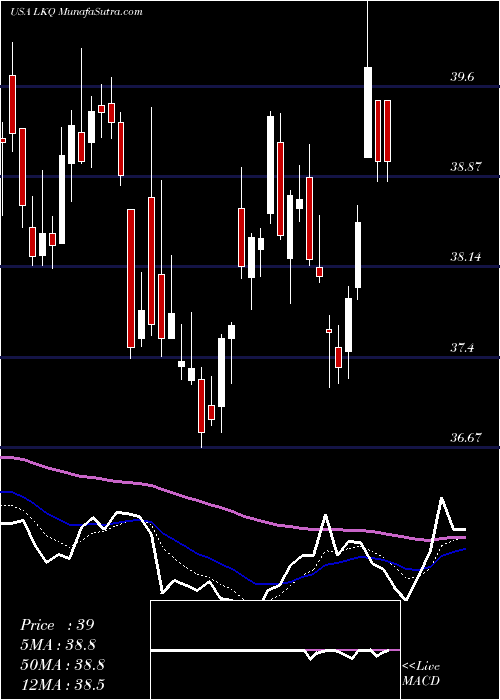The width and height of the screenshot is (500, 700).
Task: Click the Price : 39 readout
Action: coord(57,625)
